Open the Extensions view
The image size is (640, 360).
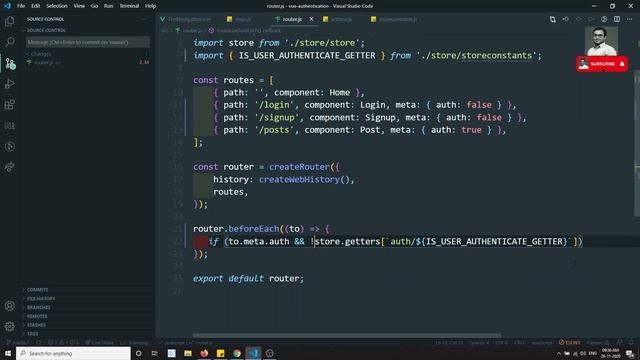(x=9, y=105)
